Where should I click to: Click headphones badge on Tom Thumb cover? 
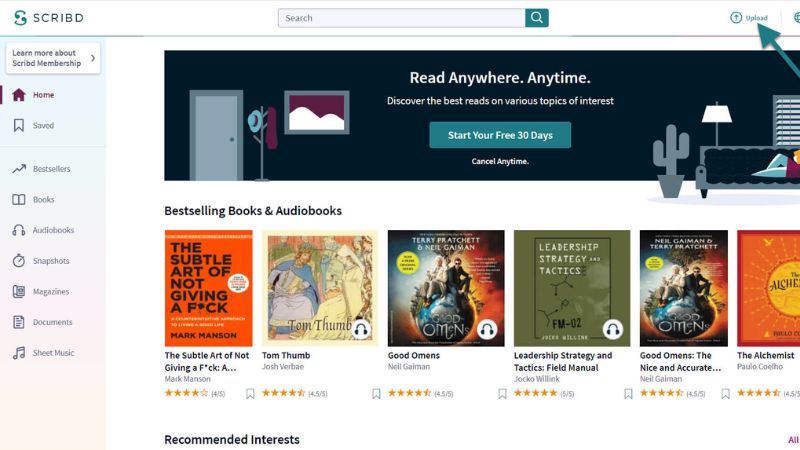[361, 330]
